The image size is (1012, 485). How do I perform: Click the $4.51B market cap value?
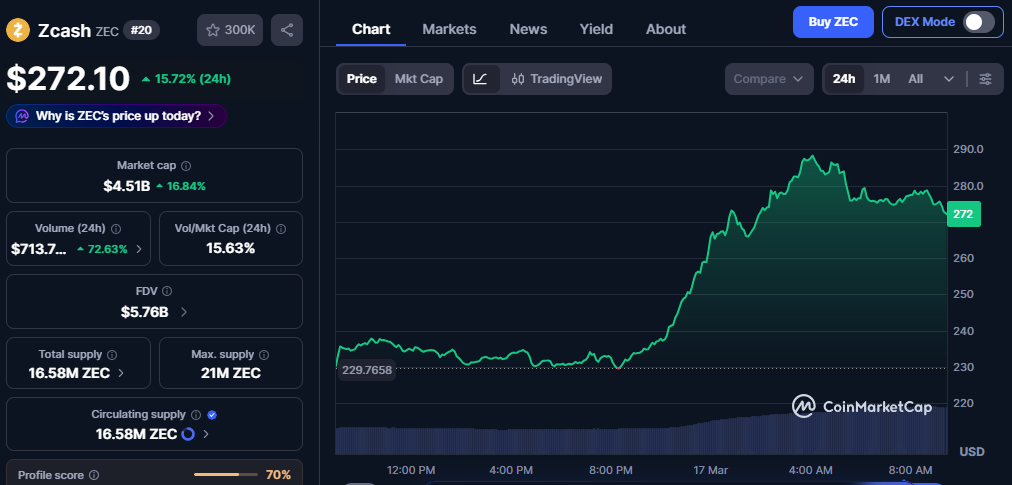[x=126, y=186]
